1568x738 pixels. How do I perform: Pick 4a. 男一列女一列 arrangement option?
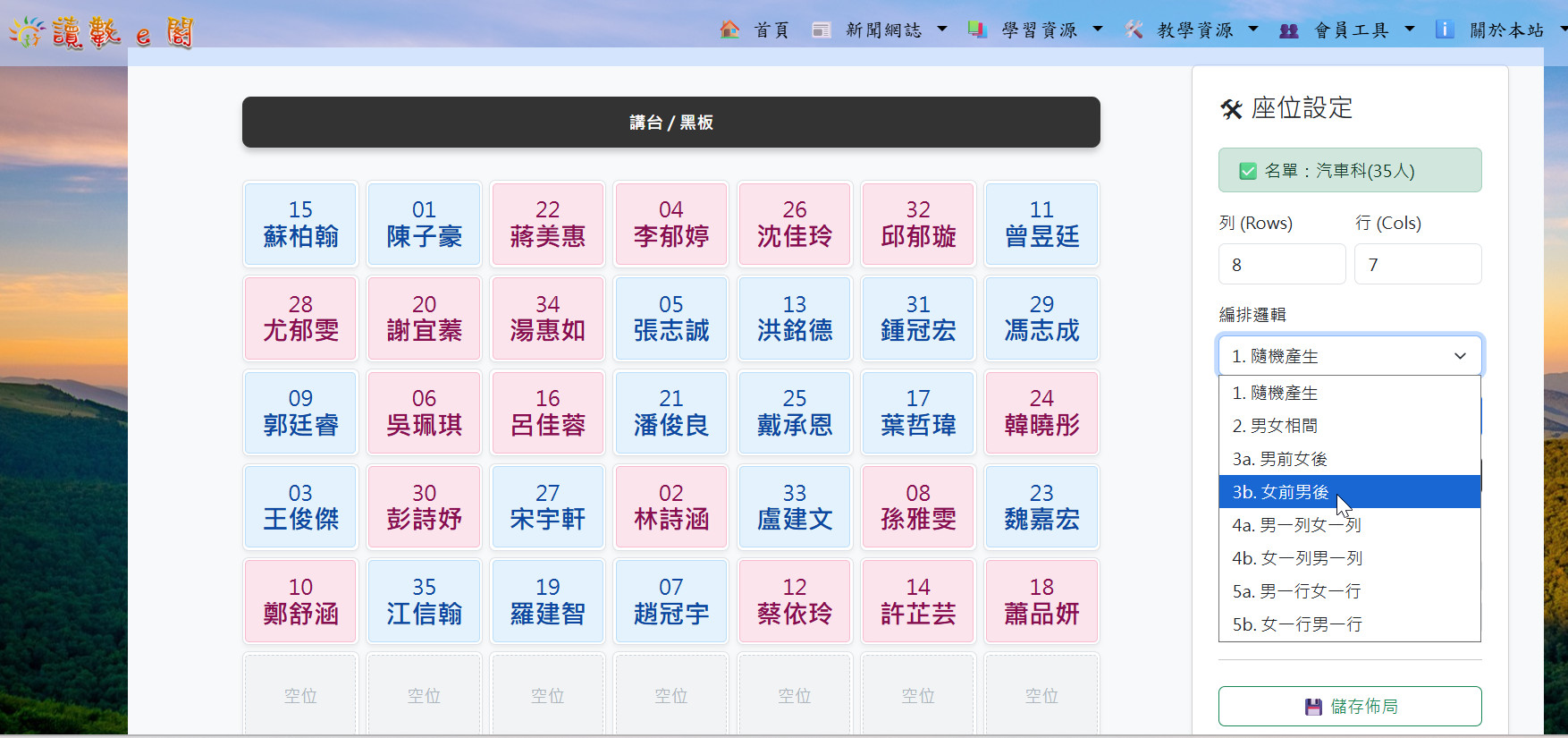click(x=1296, y=525)
